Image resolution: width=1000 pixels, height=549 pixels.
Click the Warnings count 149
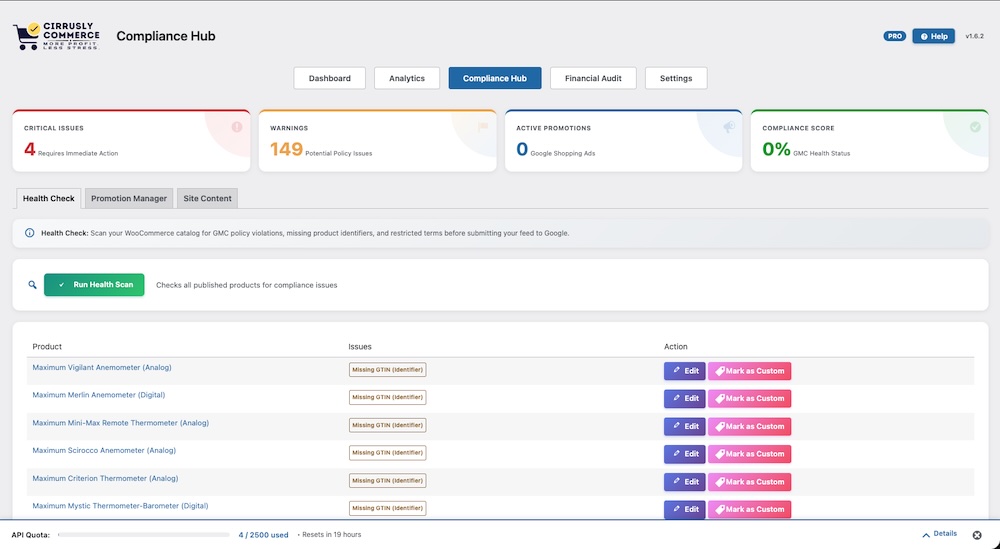(x=286, y=149)
